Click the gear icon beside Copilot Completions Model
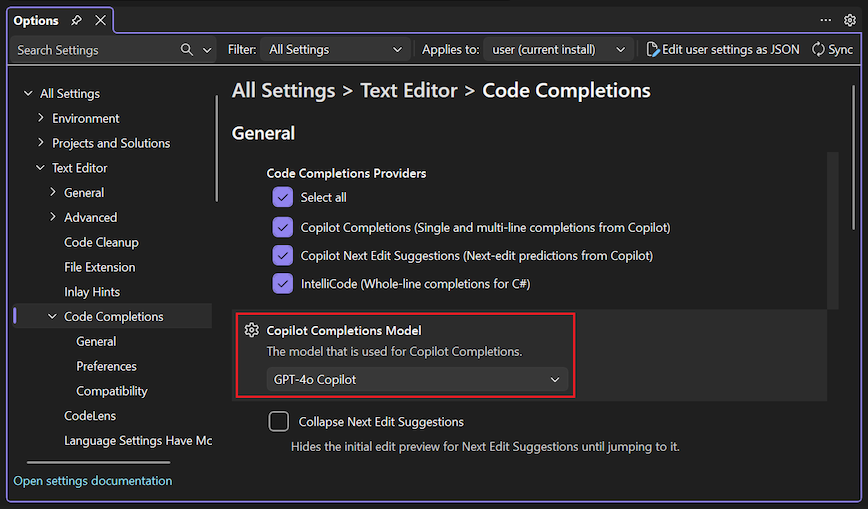This screenshot has width=868, height=509. 252,331
